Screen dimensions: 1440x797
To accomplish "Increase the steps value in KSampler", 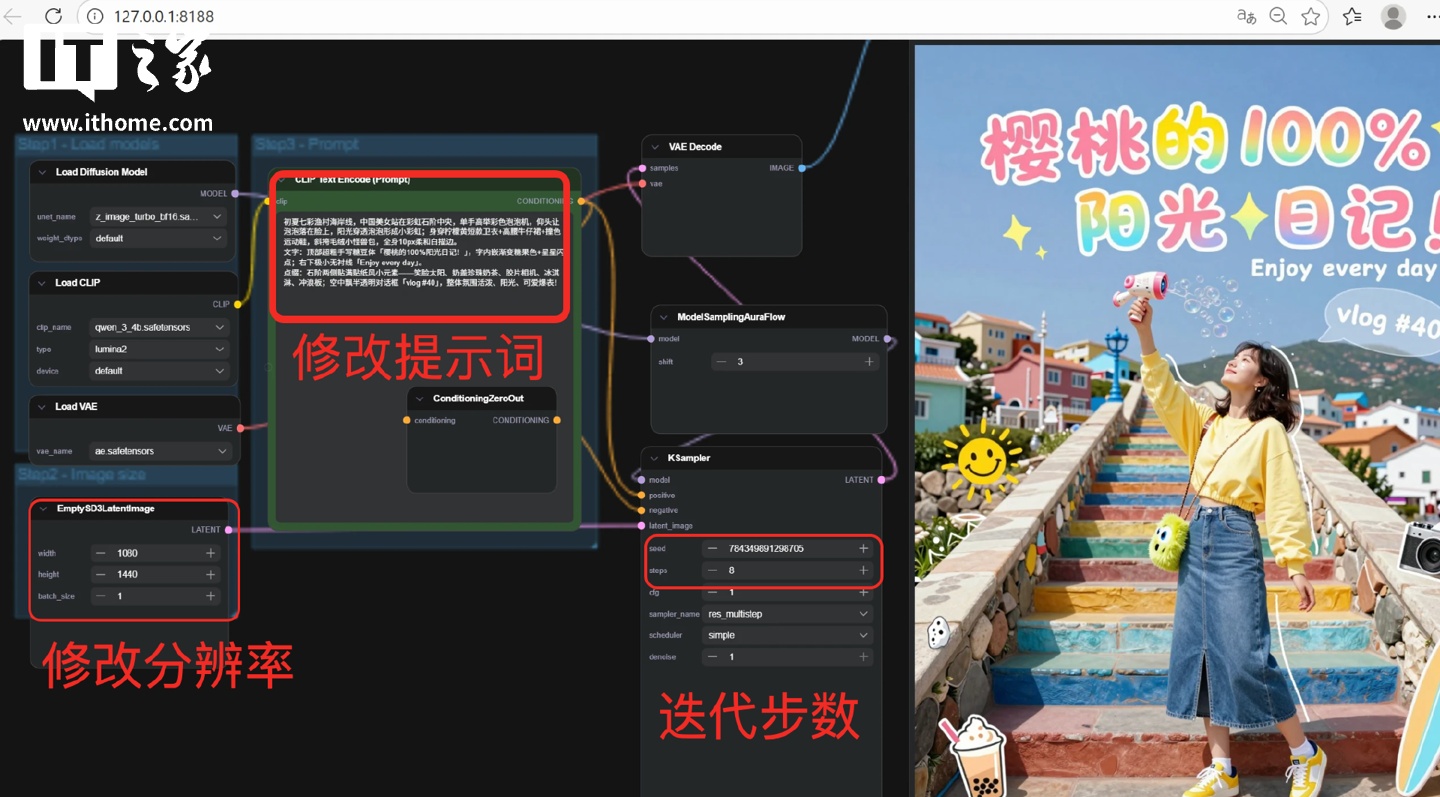I will pyautogui.click(x=863, y=571).
